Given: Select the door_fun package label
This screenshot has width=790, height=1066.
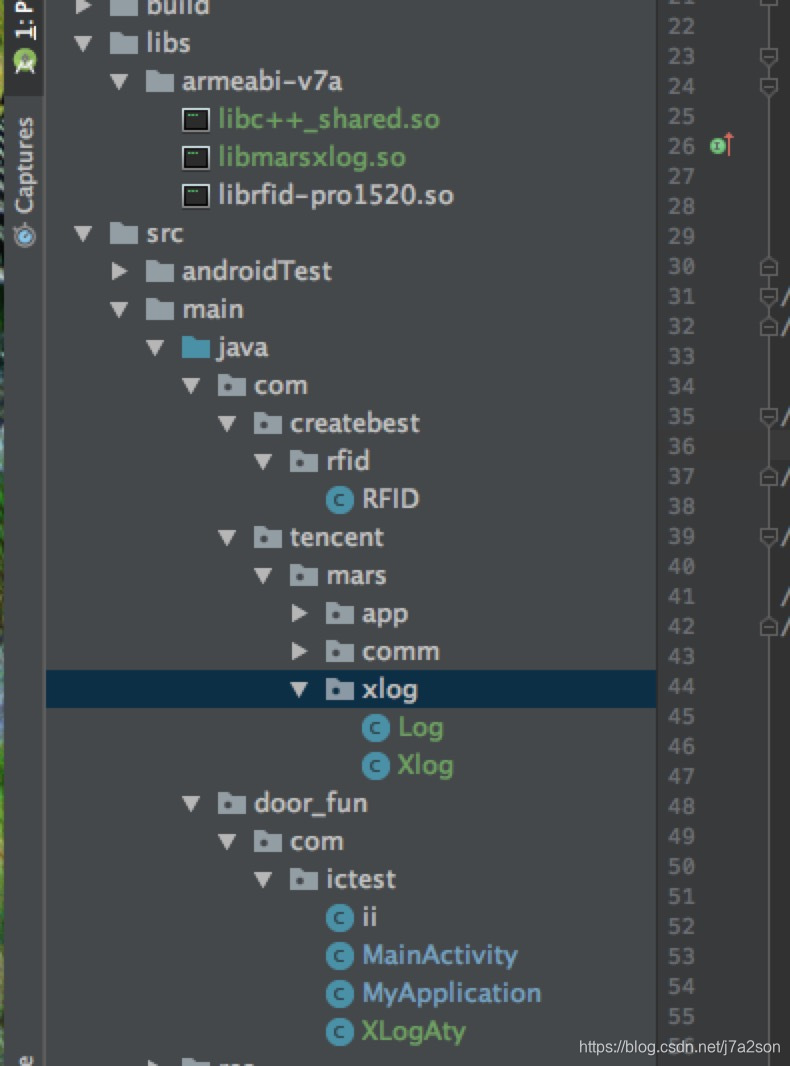Looking at the screenshot, I should coord(311,804).
